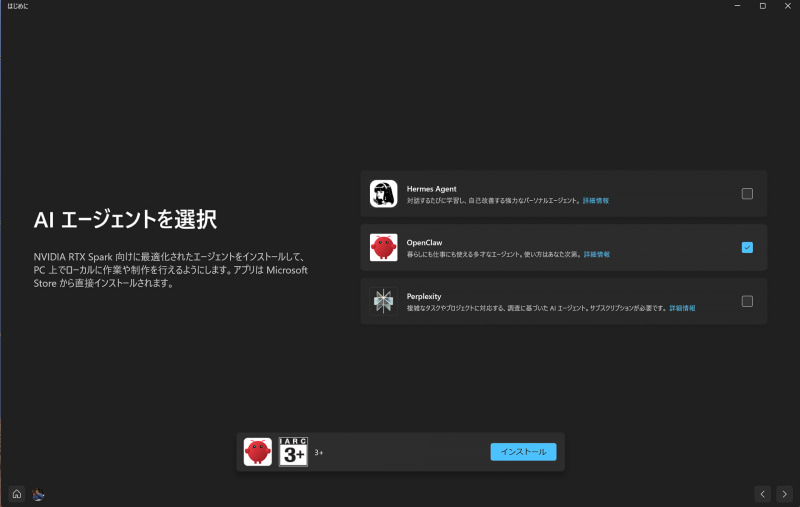
Task: Open 詳細情報 link for Perplexity
Action: [682, 308]
